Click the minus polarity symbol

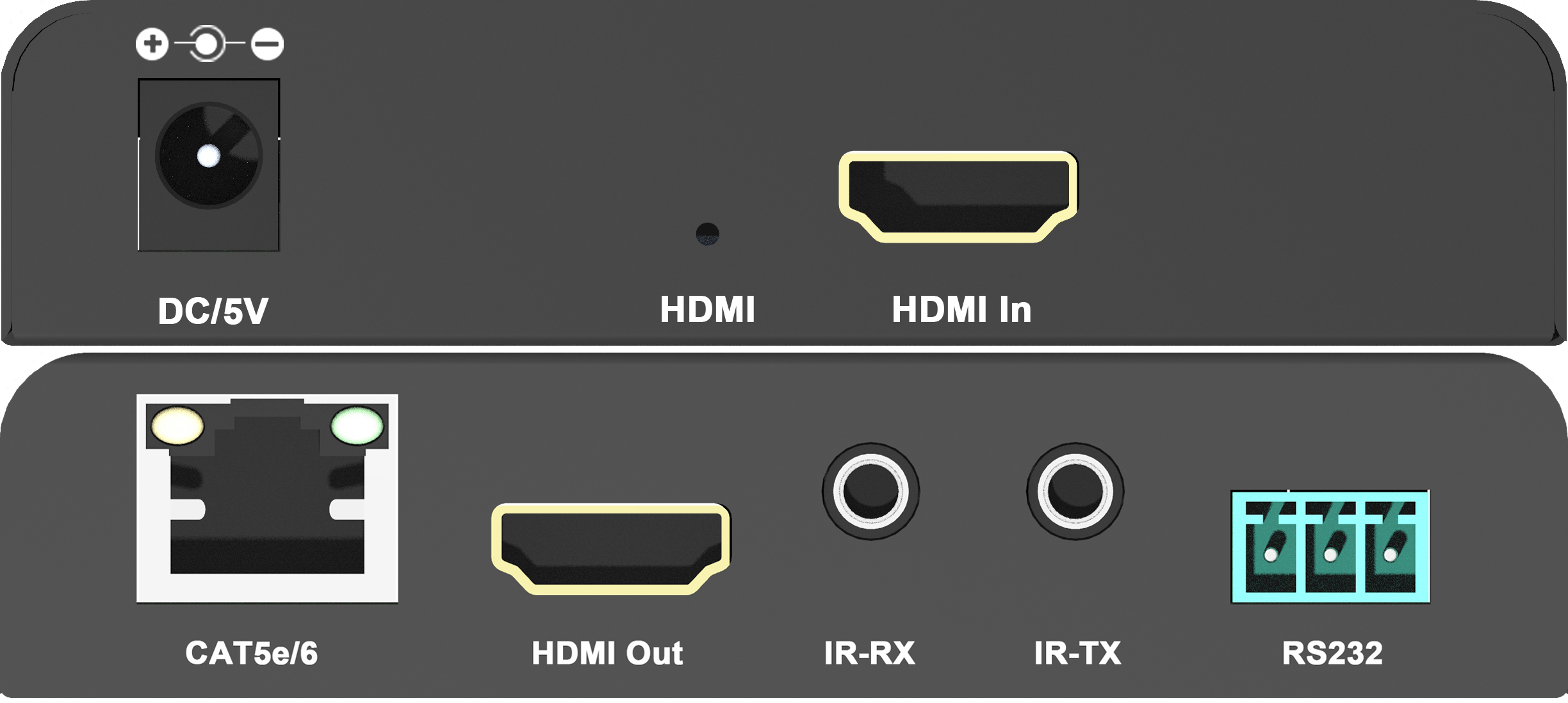(x=267, y=44)
